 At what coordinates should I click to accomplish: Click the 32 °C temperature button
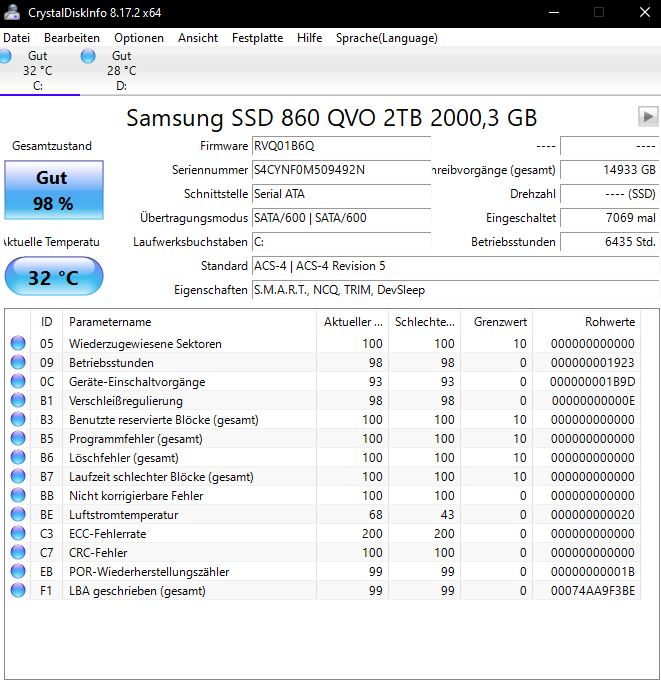click(54, 277)
